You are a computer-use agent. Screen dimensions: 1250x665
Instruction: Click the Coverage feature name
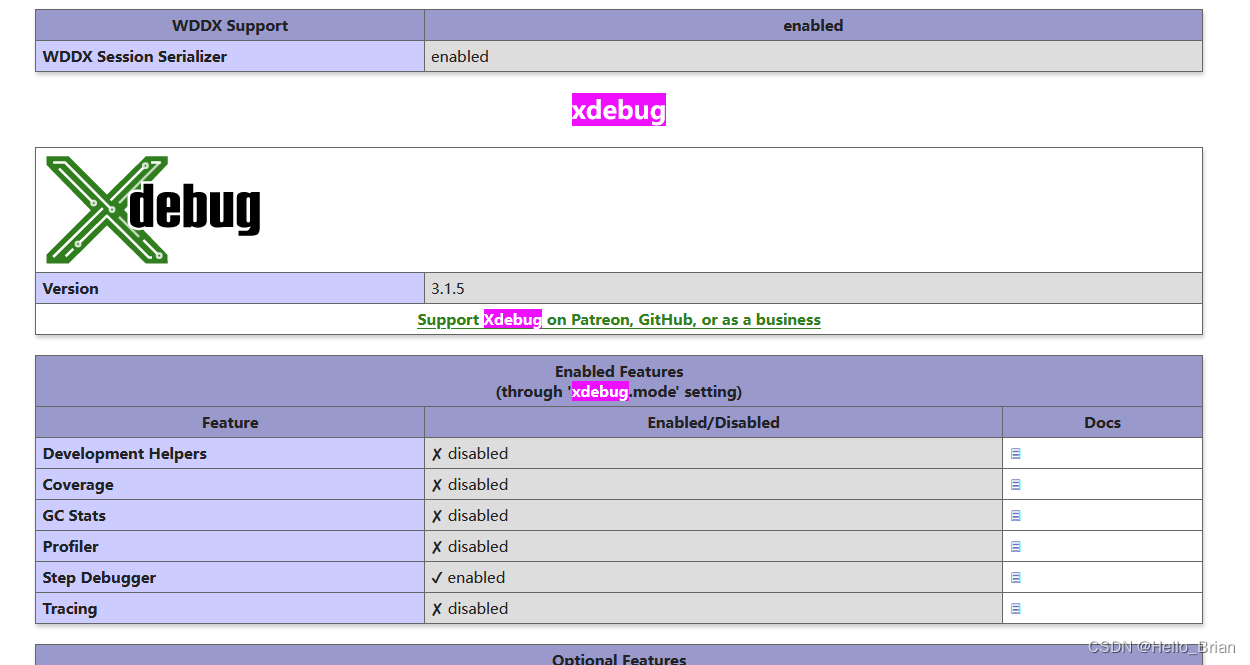pyautogui.click(x=78, y=485)
